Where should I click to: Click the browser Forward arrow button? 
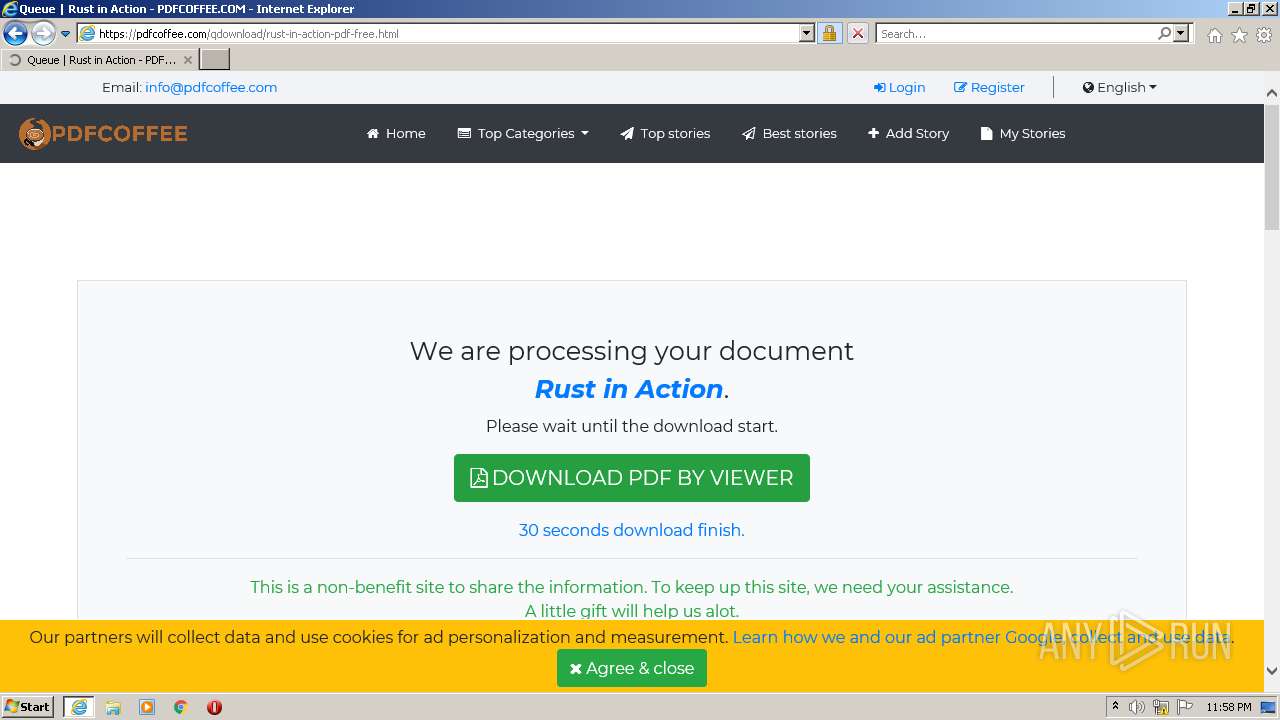(x=42, y=34)
